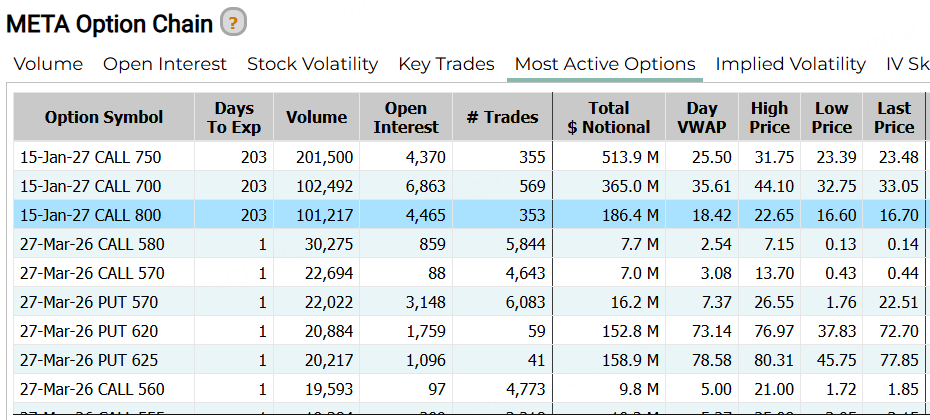Switch to the Volume tab

[x=48, y=64]
